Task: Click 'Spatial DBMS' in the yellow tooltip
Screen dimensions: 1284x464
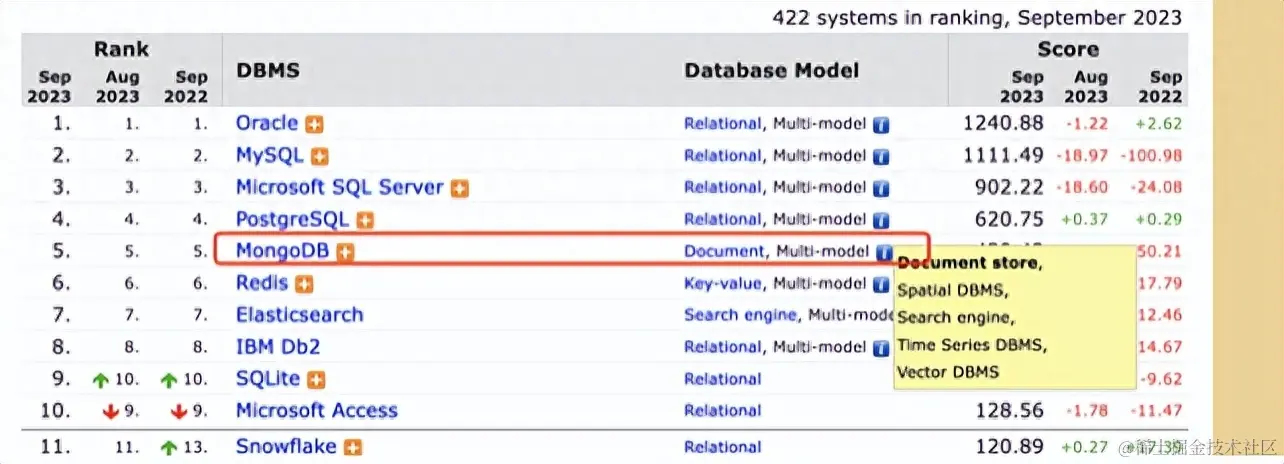Action: point(953,291)
